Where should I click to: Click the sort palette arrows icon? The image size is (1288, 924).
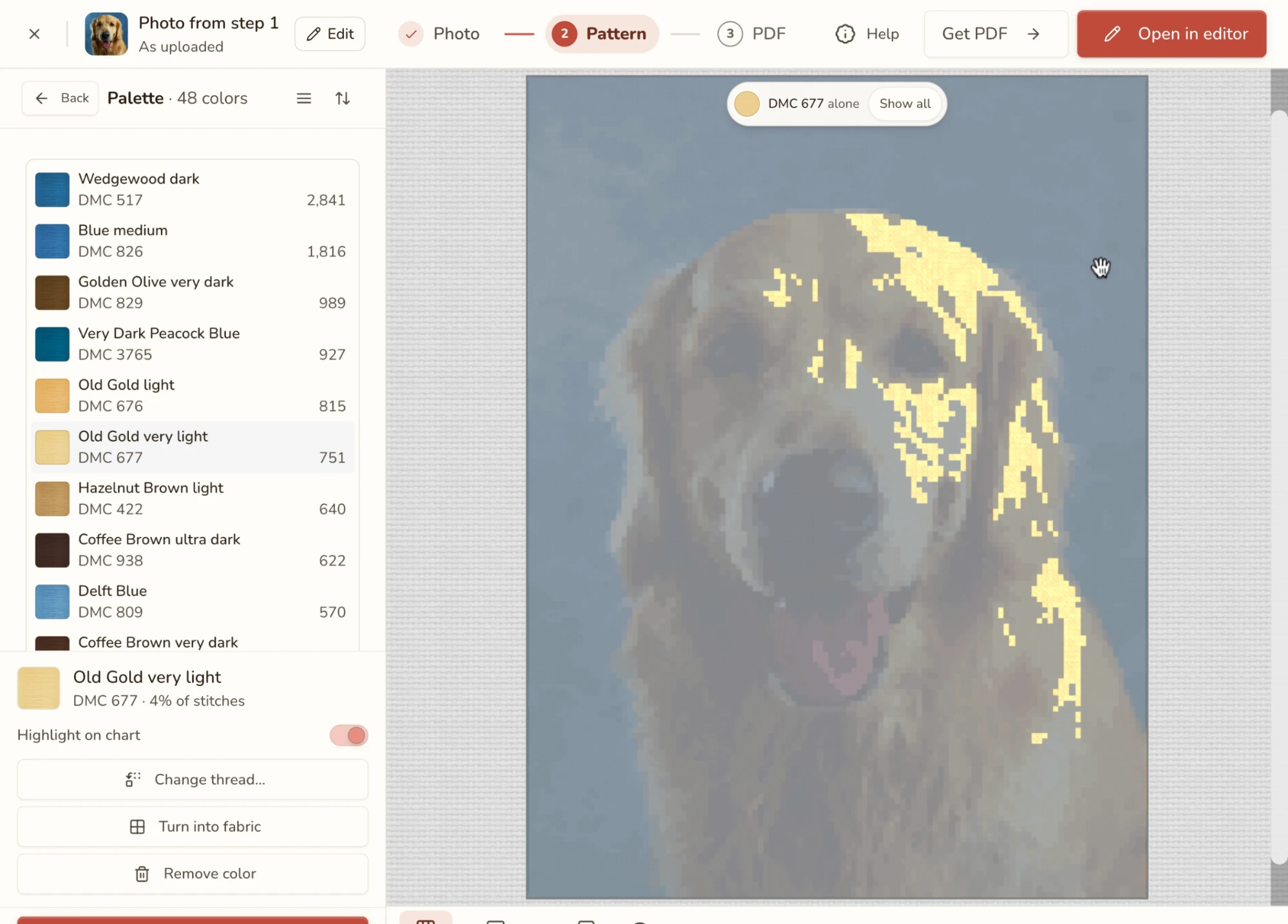tap(343, 98)
